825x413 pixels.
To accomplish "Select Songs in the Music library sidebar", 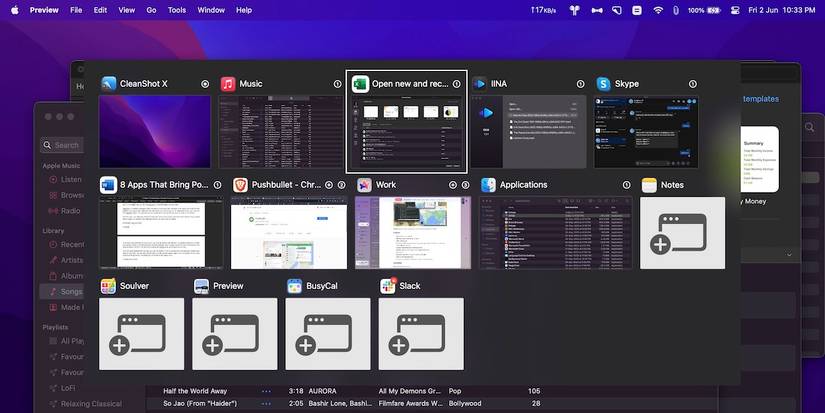I will point(62,291).
